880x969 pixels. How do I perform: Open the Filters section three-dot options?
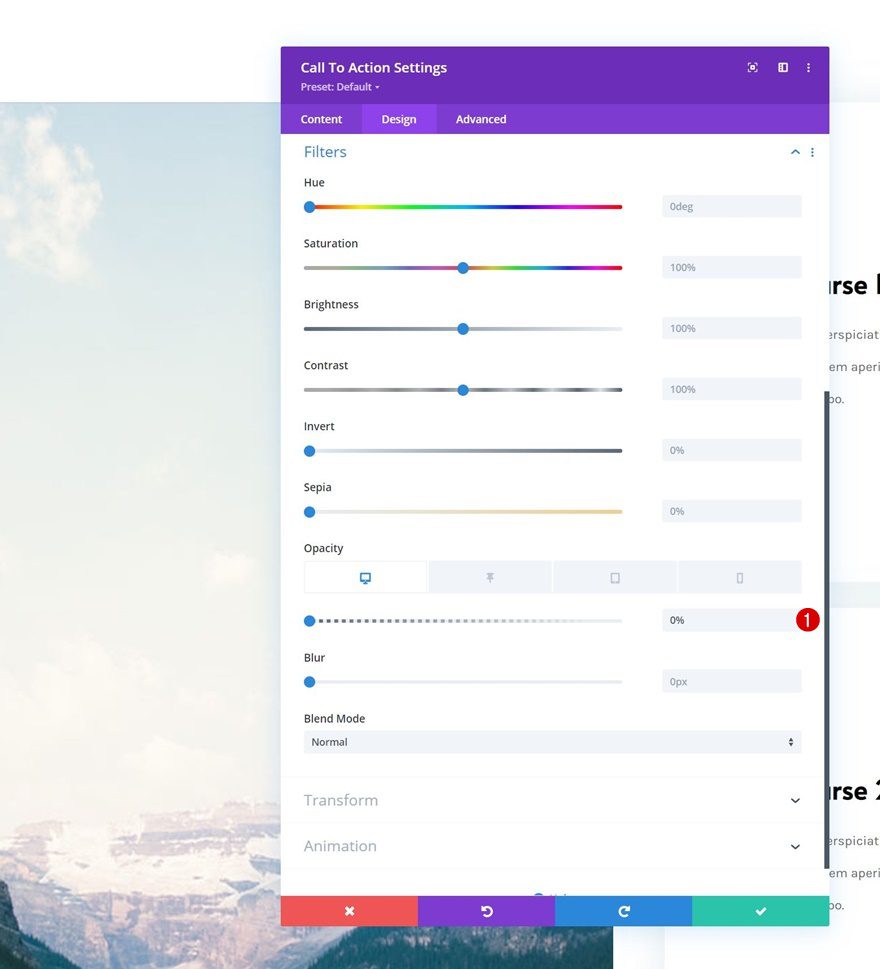click(812, 152)
